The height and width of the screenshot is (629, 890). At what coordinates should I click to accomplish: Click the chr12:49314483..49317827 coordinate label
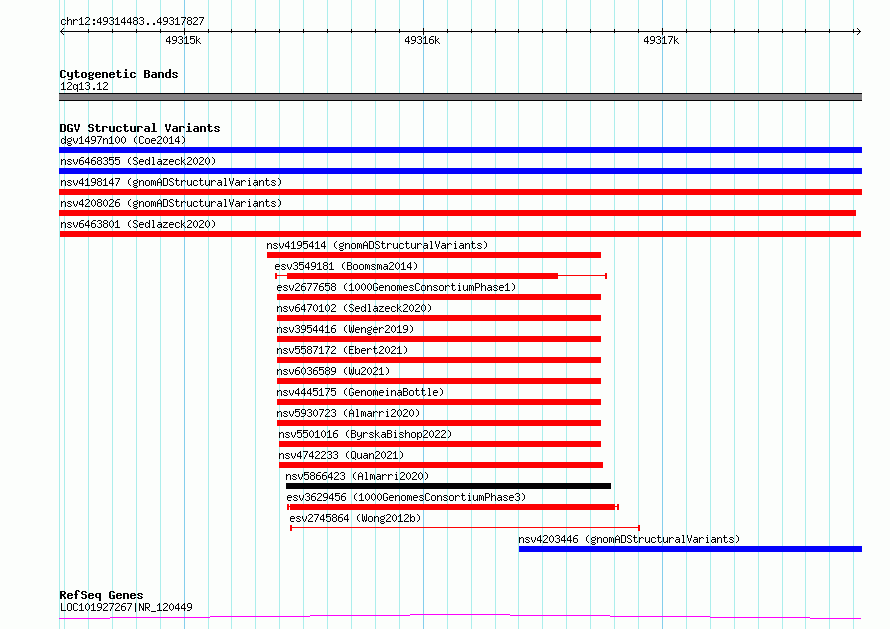(x=132, y=21)
